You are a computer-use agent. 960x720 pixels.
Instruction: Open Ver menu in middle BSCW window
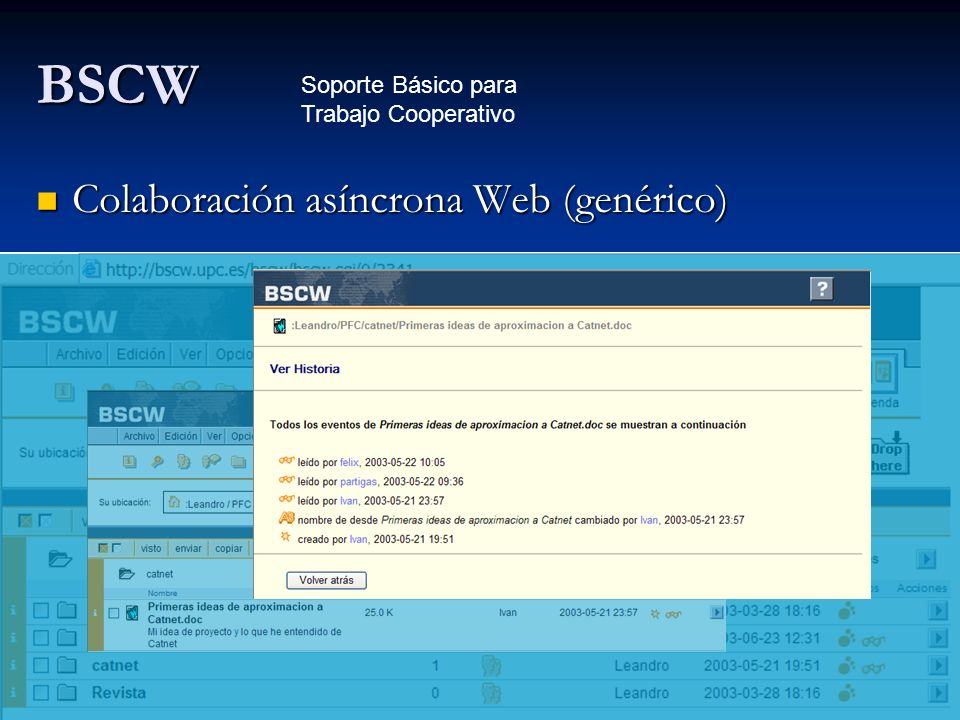[x=214, y=436]
